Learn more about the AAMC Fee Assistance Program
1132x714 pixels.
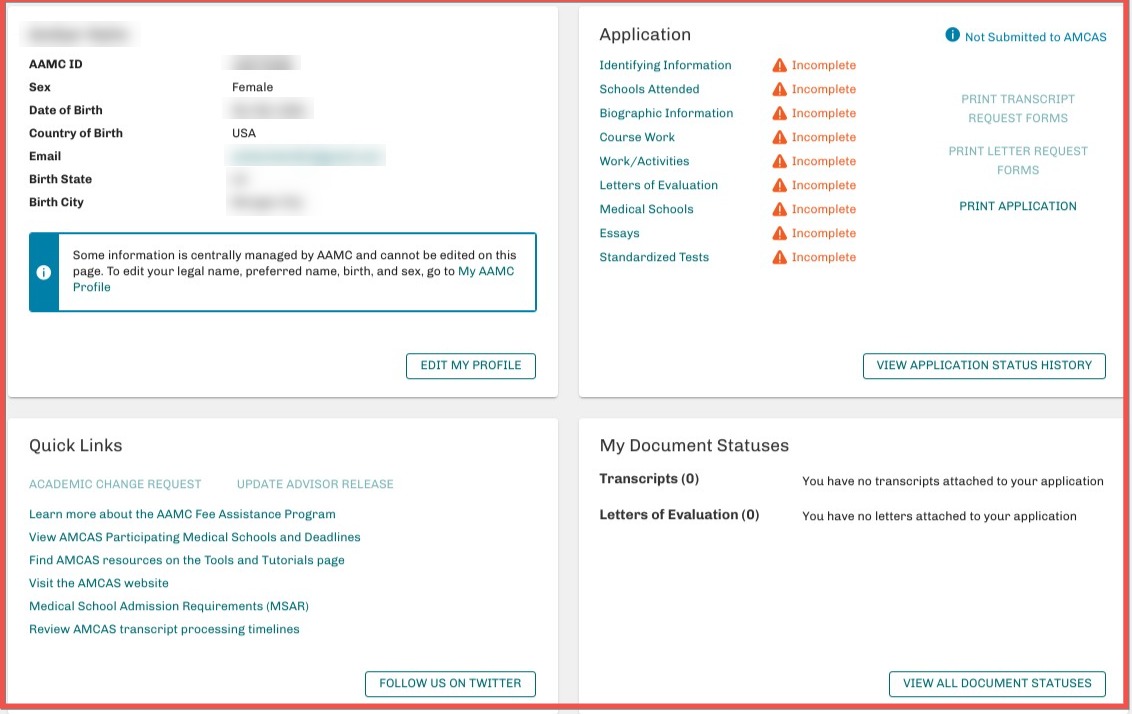pos(182,514)
